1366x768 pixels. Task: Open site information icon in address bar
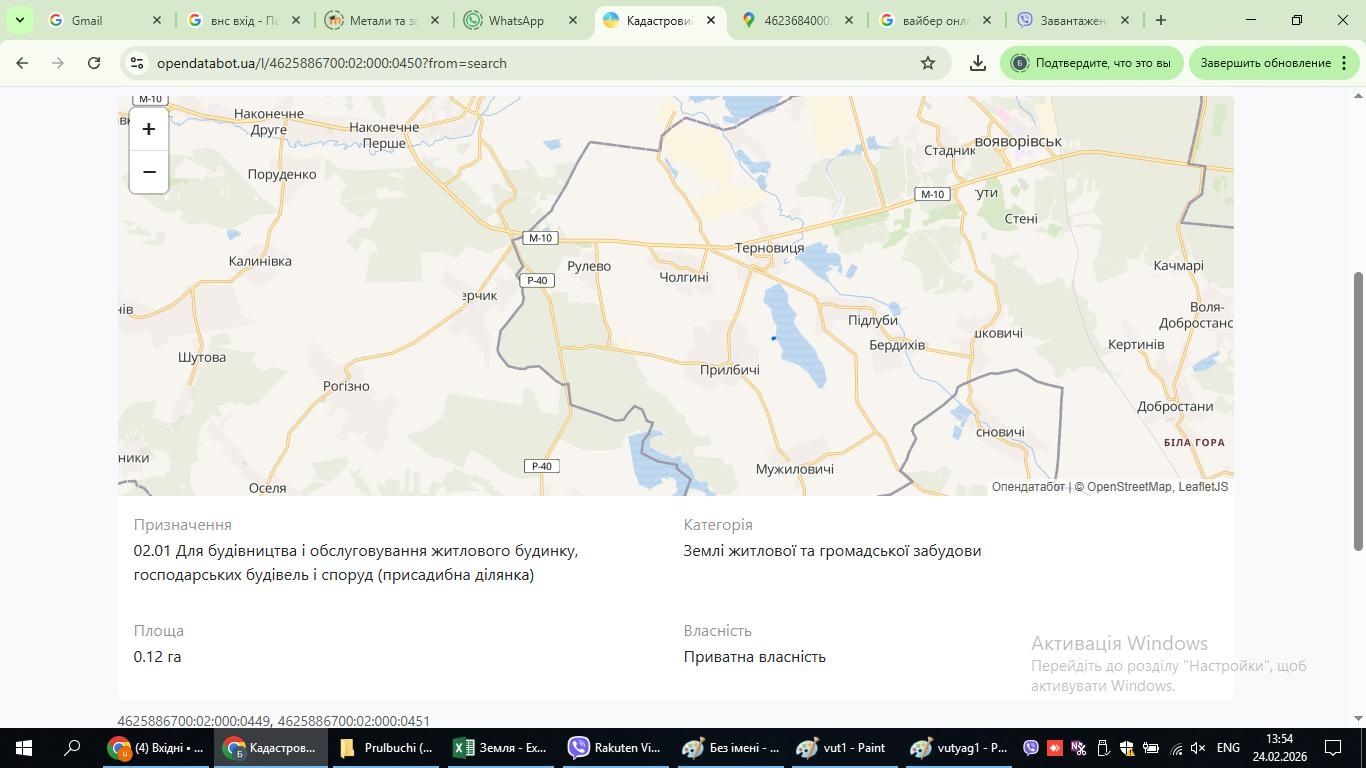138,63
